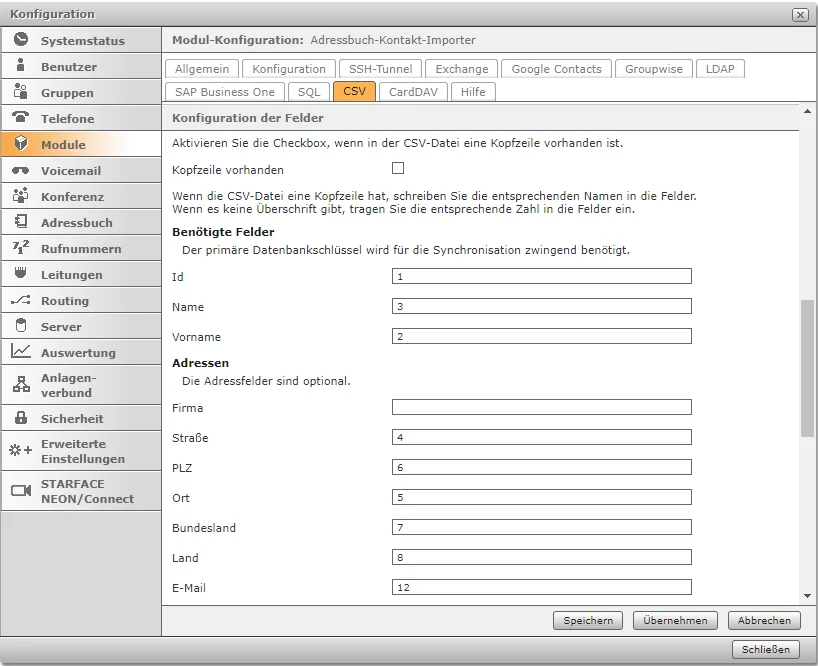Screen dimensions: 818x666
Task: Select the active CSV tab
Action: [x=354, y=91]
